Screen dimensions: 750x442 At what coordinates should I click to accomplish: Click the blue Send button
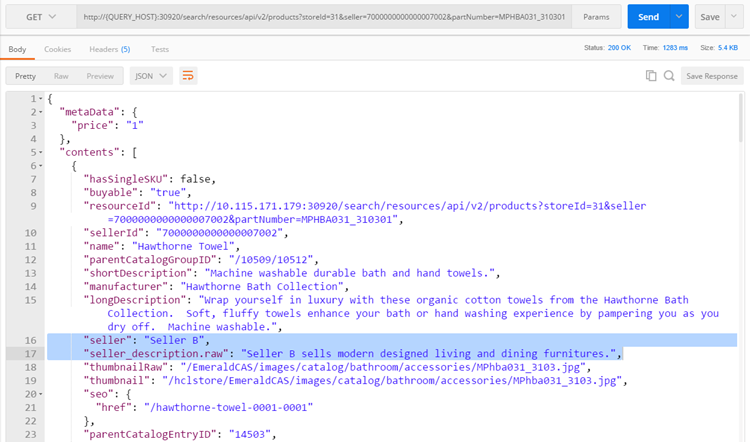point(648,17)
